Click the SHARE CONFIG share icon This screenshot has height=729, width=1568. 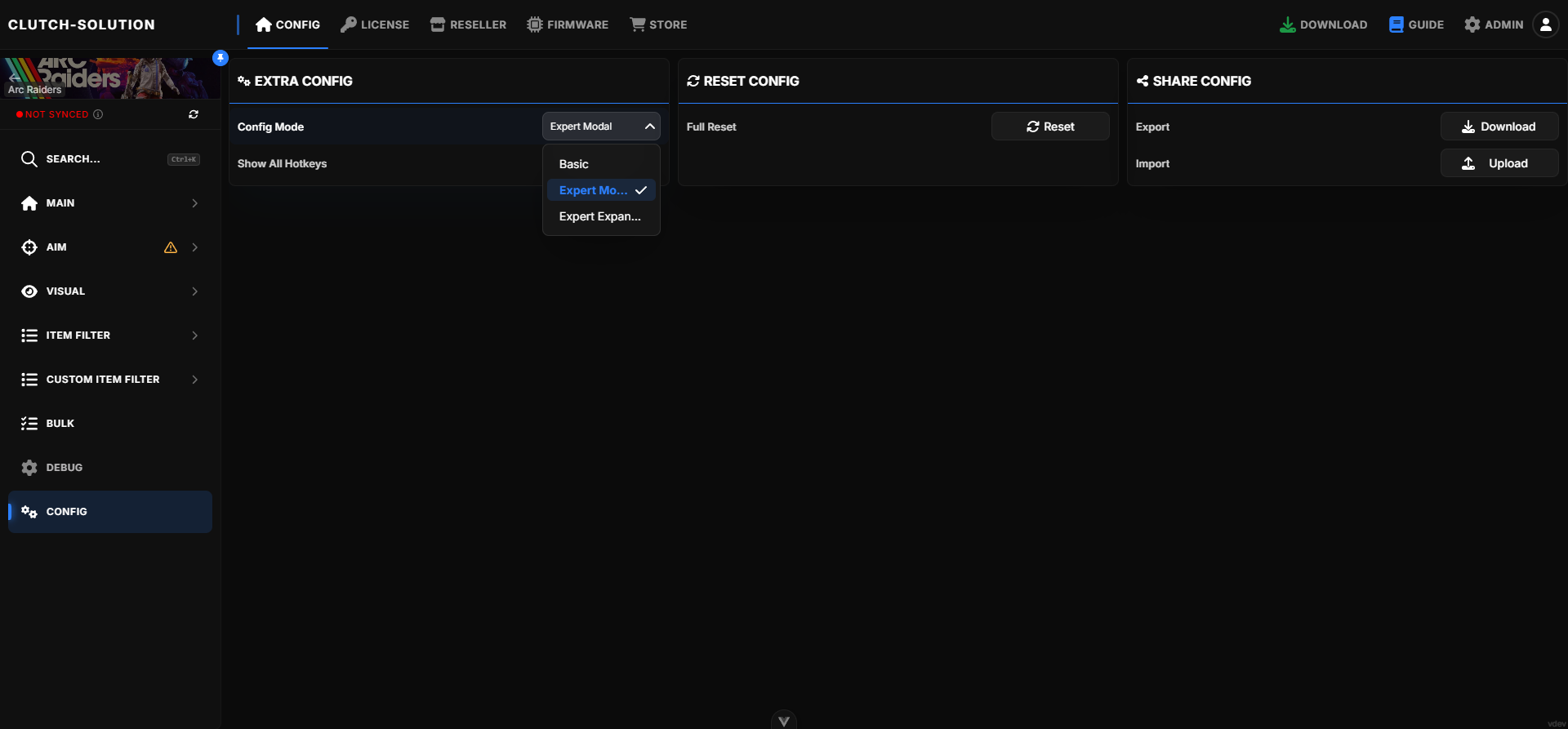click(x=1143, y=81)
